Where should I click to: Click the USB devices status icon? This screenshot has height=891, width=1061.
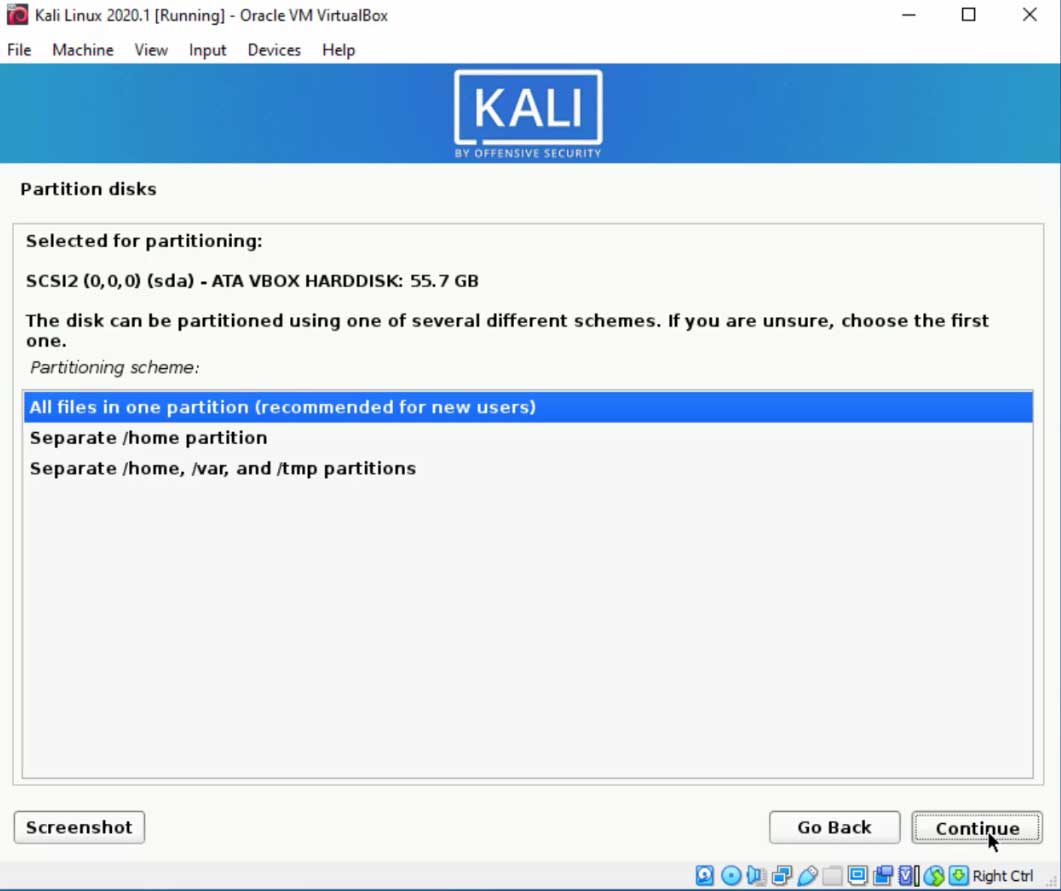click(807, 875)
